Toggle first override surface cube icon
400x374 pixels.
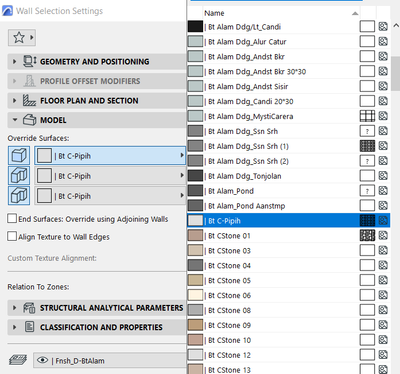[19, 156]
